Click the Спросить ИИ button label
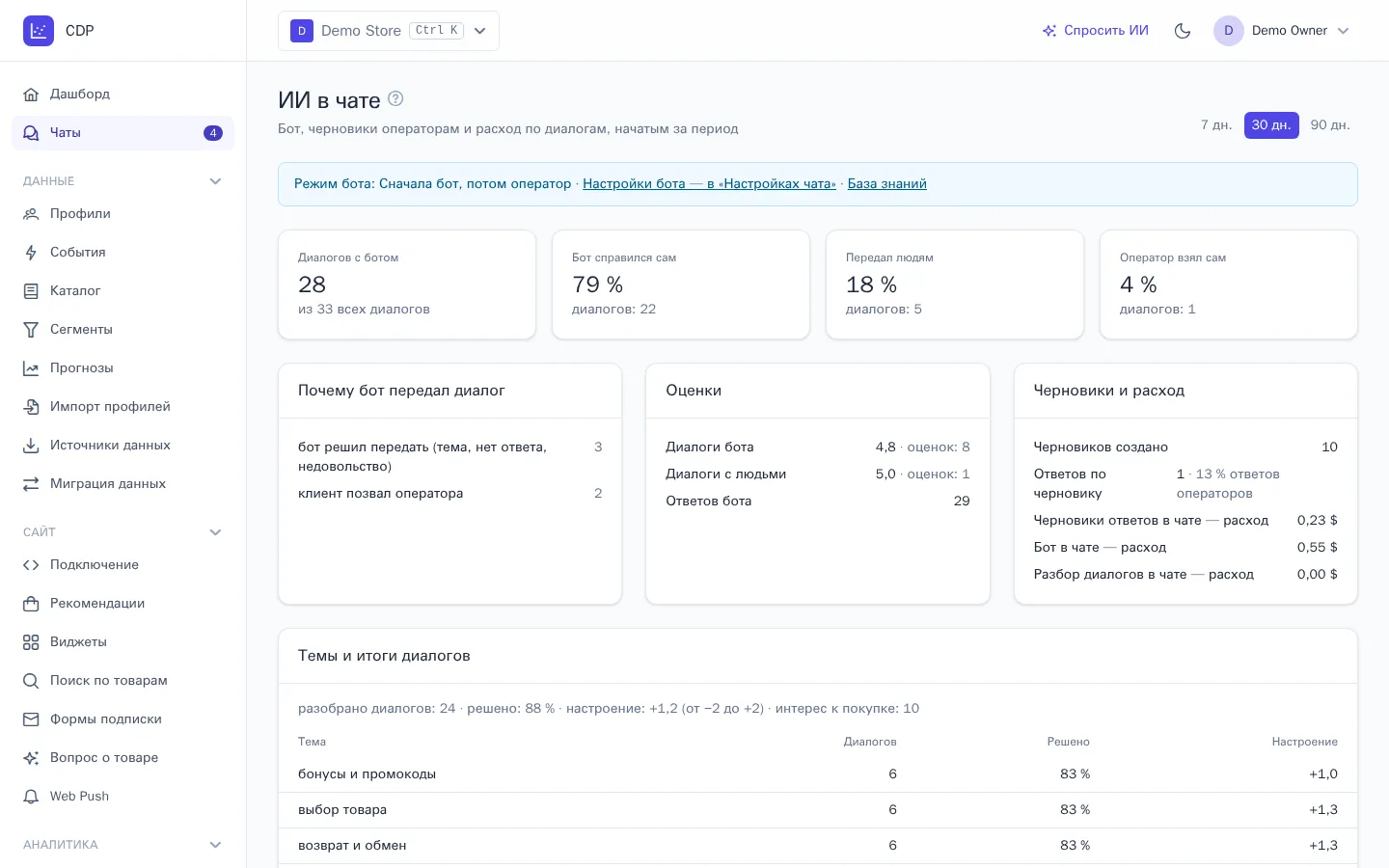The width and height of the screenshot is (1389, 868). point(1106,31)
